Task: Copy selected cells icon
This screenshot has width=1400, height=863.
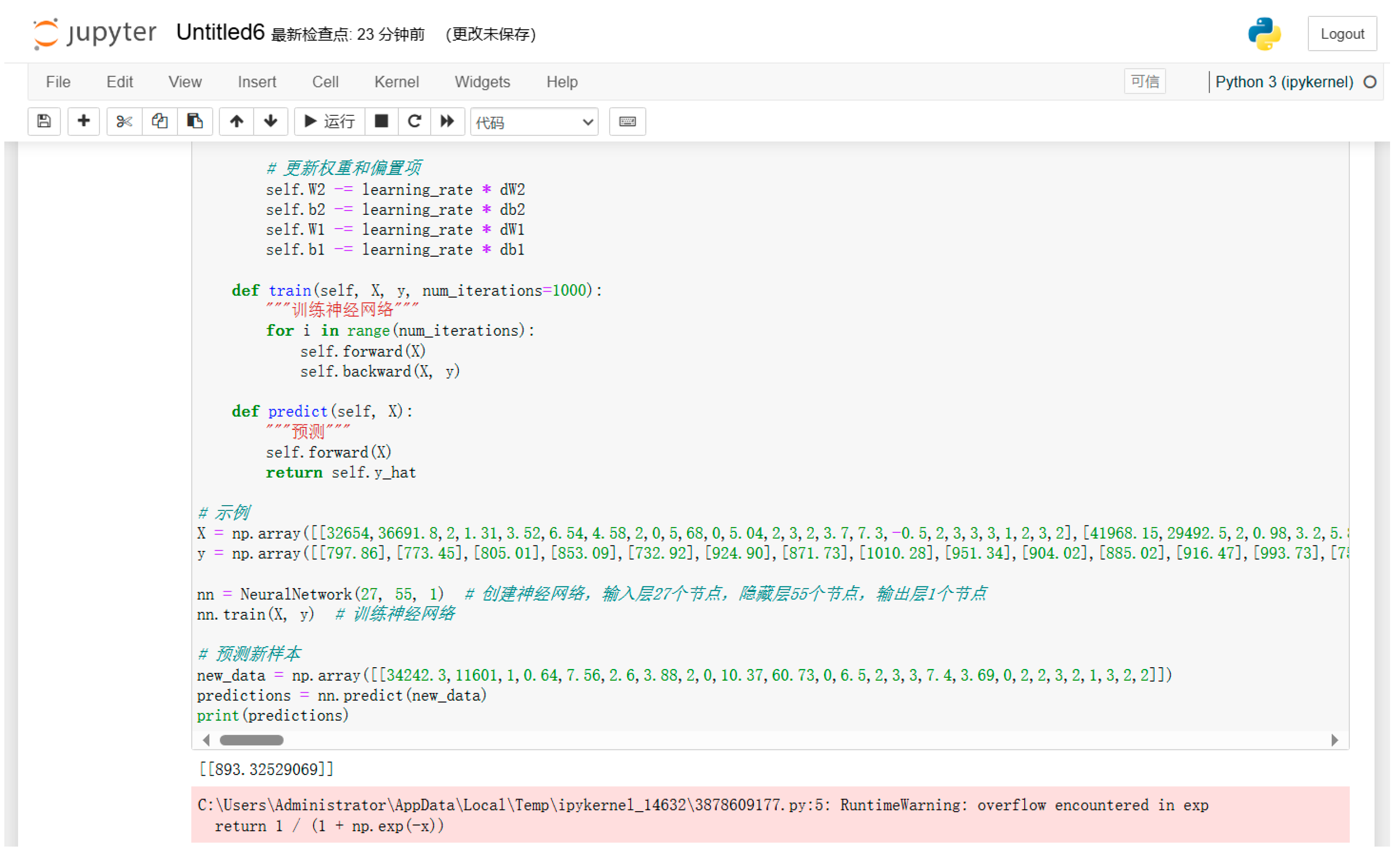Action: [x=159, y=121]
